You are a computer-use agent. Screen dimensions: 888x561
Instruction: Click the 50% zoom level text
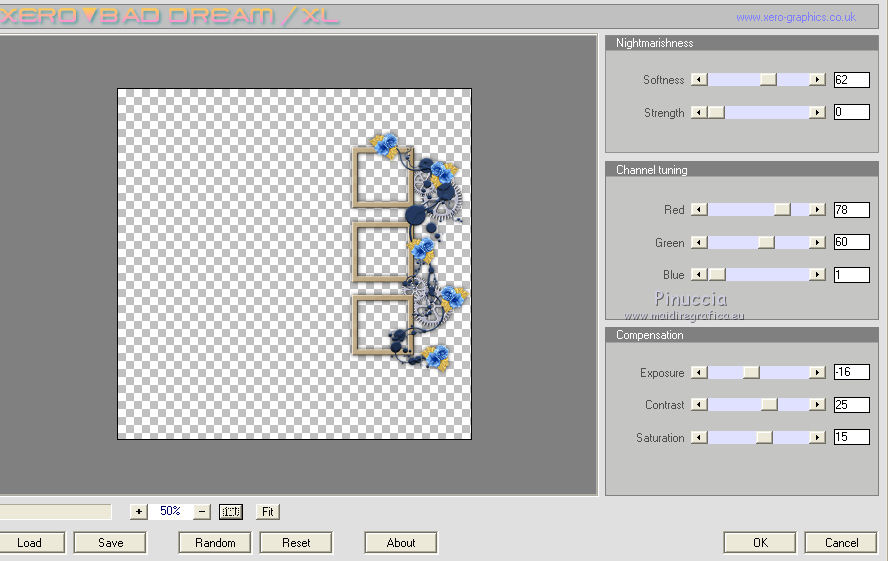click(170, 511)
